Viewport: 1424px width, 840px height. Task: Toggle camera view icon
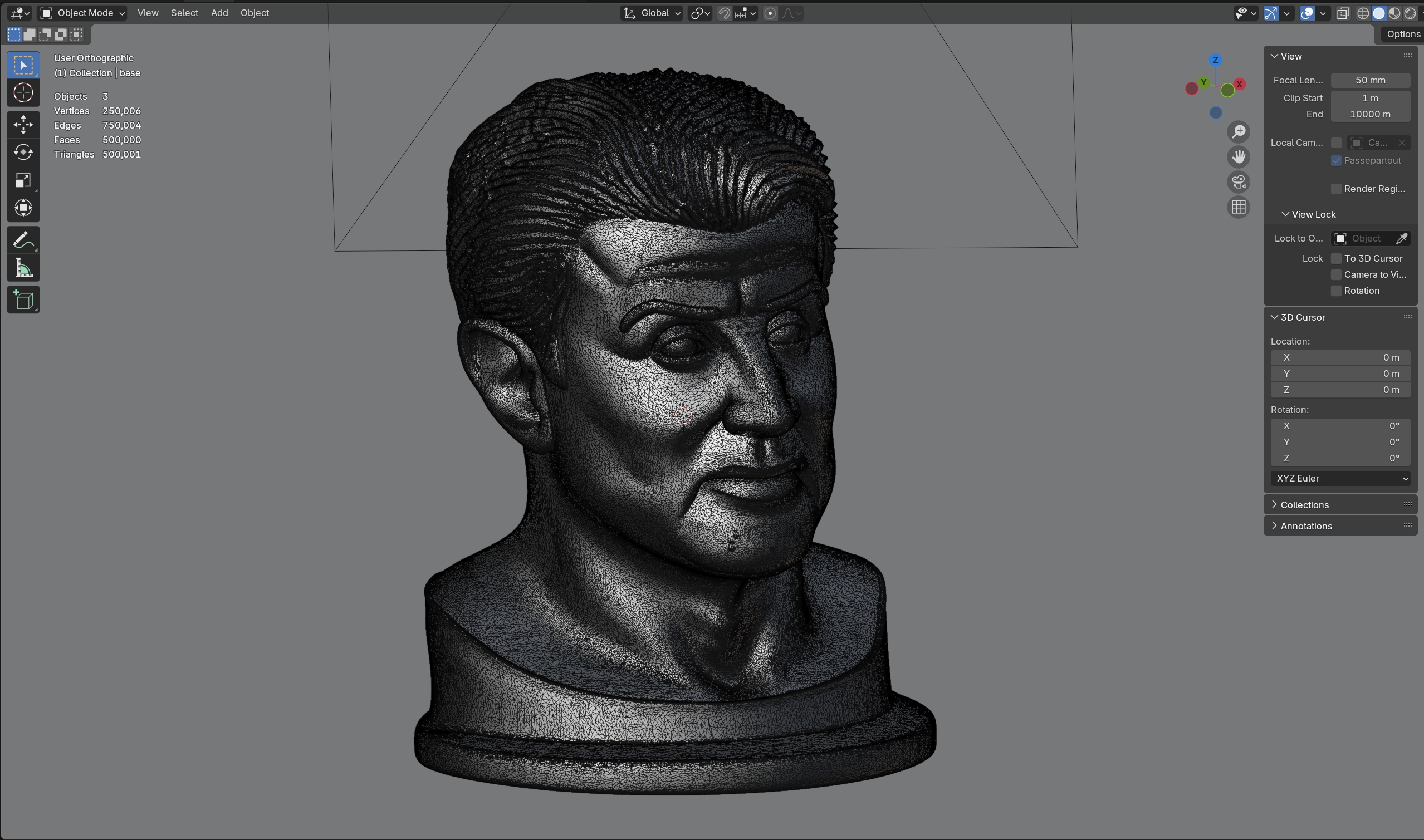click(1239, 182)
